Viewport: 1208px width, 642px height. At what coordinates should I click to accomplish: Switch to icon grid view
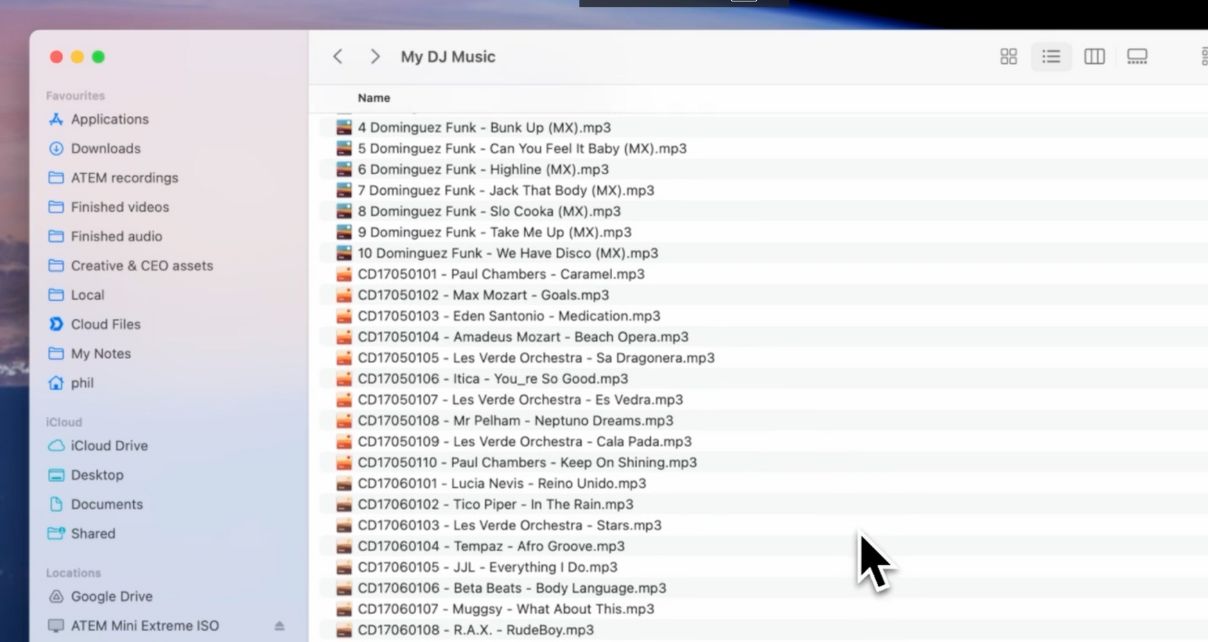(1009, 57)
